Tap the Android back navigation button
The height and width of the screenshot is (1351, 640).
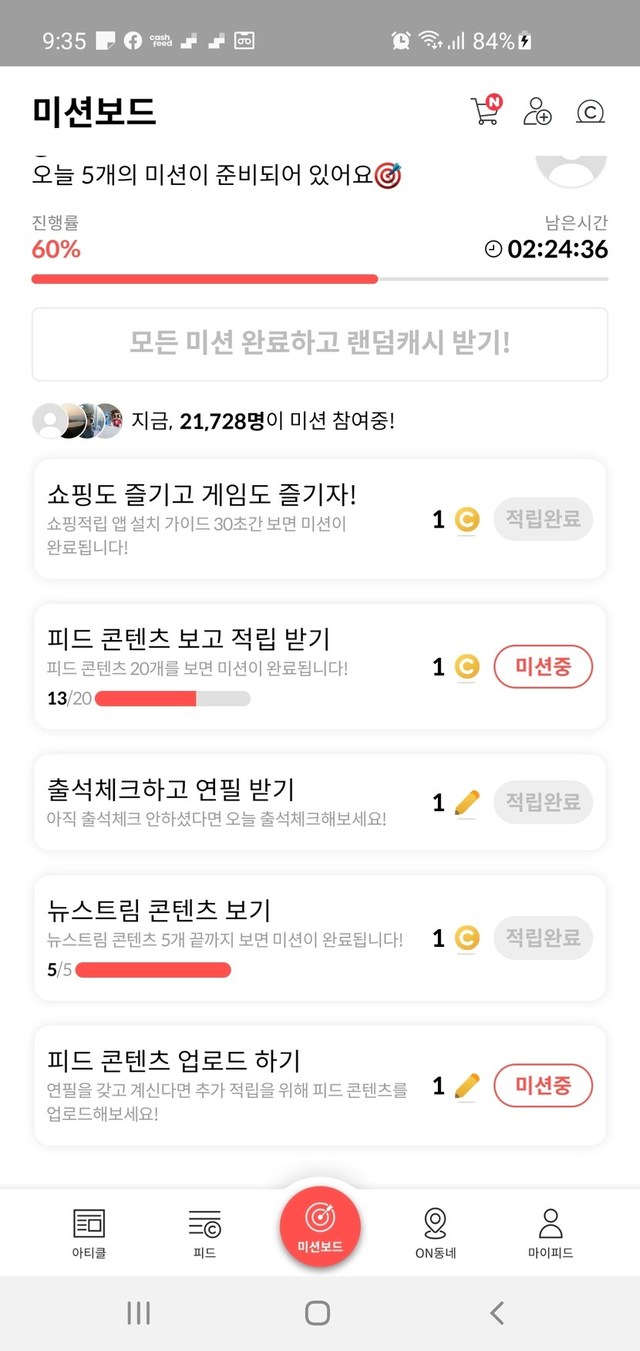[x=497, y=1313]
